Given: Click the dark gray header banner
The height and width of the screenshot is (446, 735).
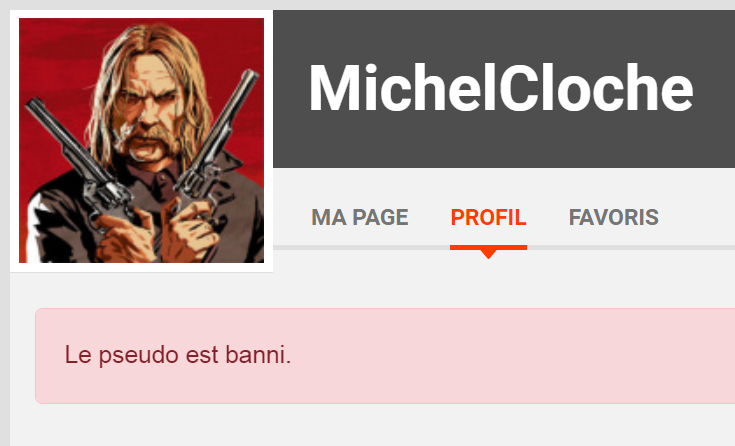Looking at the screenshot, I should (504, 89).
